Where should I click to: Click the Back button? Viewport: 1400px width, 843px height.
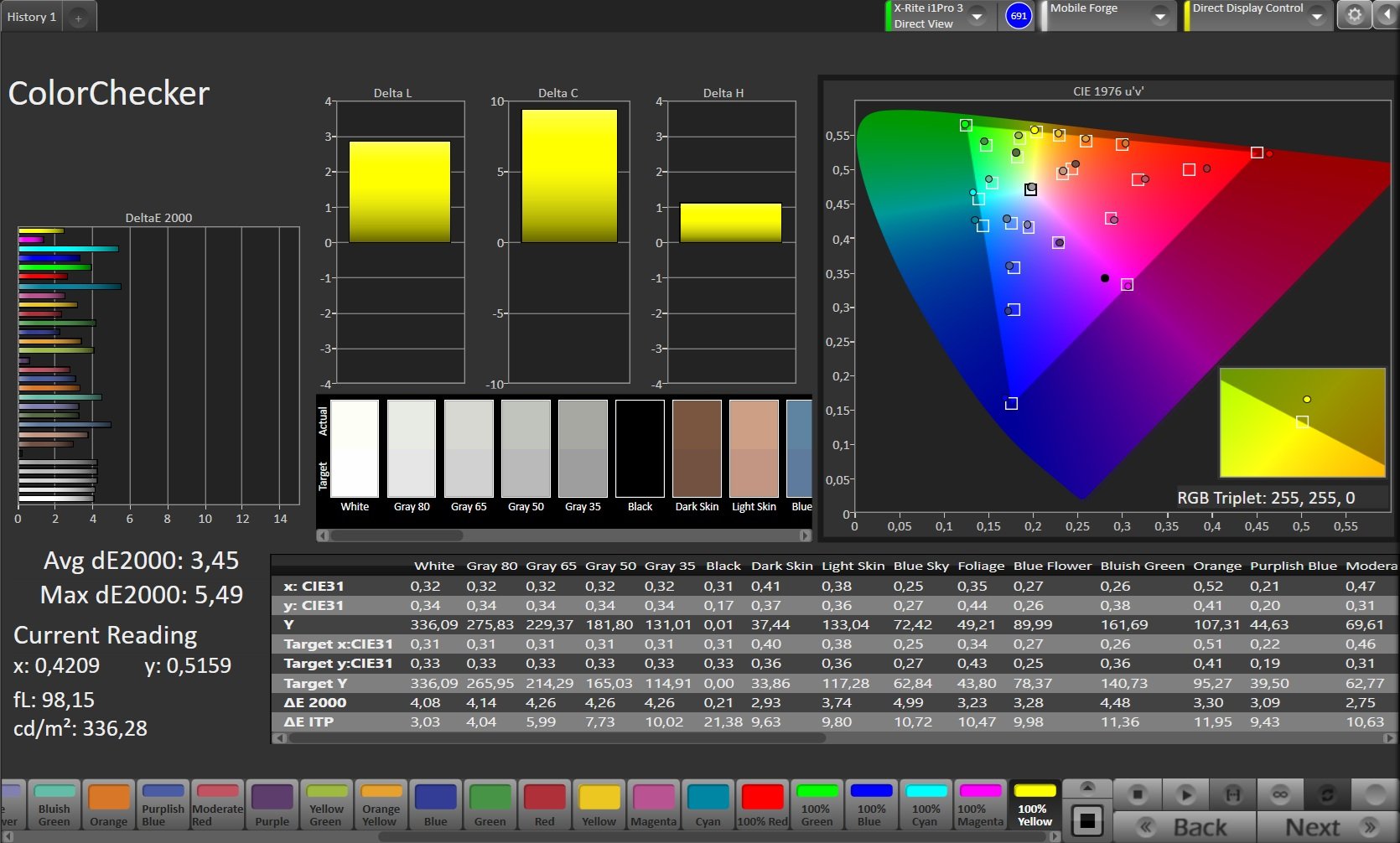[x=1185, y=827]
